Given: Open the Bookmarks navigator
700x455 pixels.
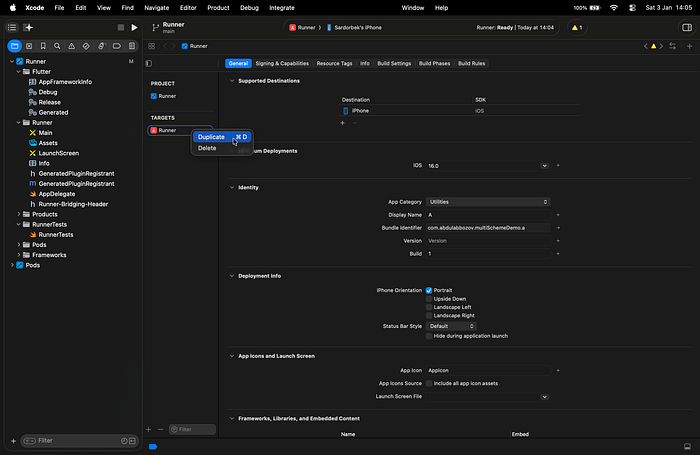Looking at the screenshot, I should [43, 46].
